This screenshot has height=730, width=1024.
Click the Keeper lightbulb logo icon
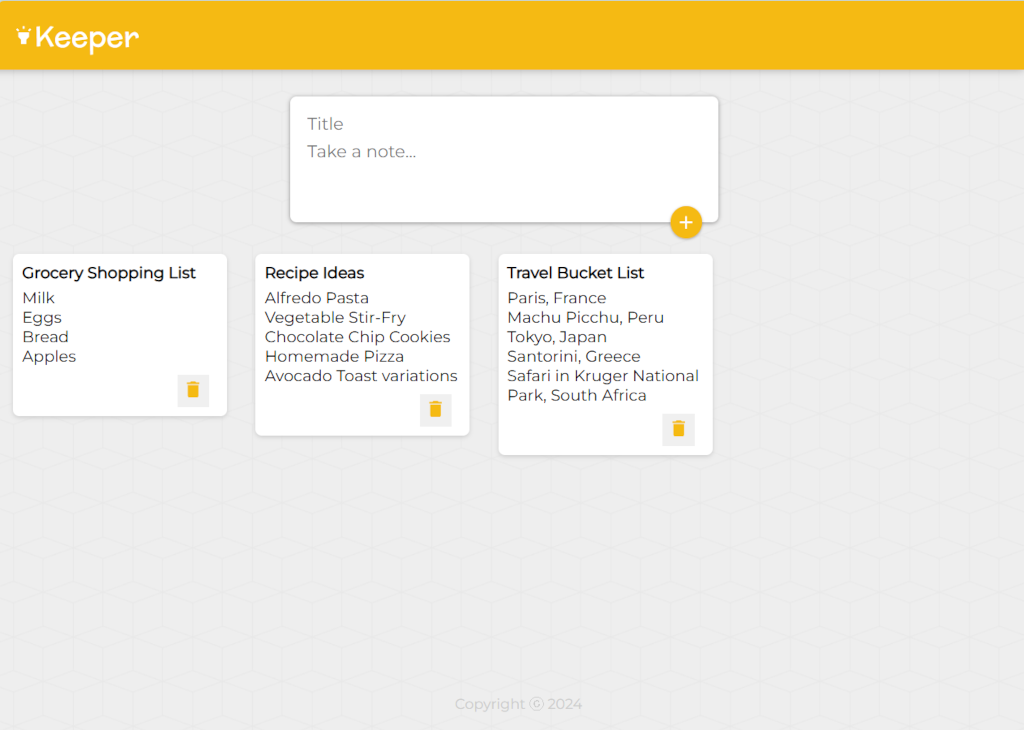(x=24, y=36)
